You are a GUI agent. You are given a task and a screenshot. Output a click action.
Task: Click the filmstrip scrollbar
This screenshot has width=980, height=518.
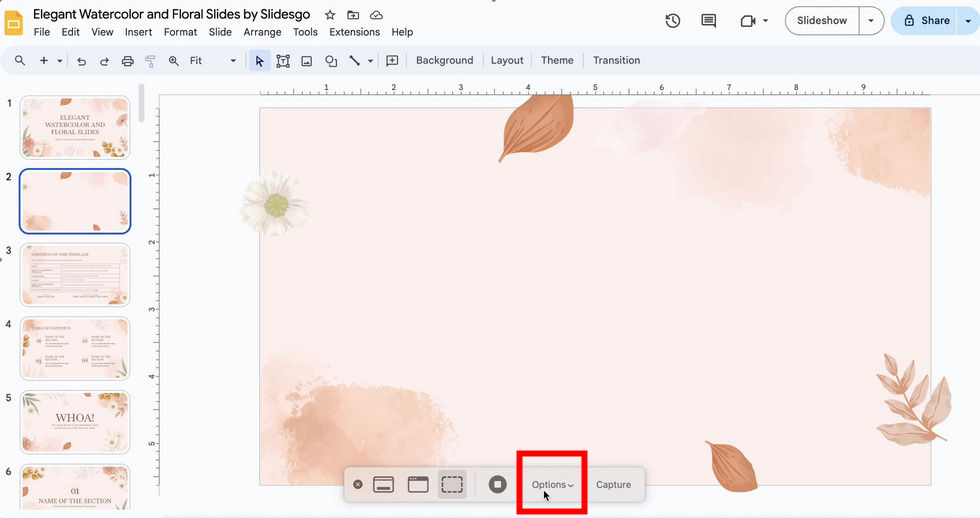click(142, 103)
